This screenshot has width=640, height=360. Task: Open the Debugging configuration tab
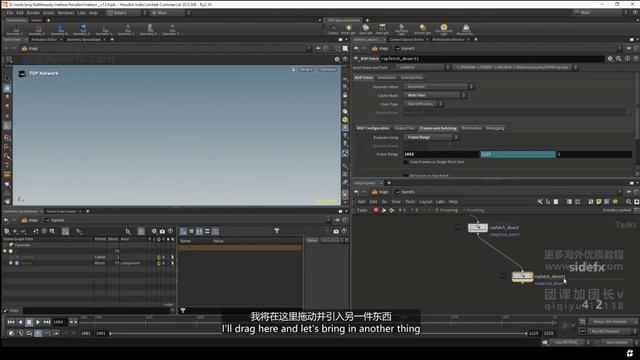495,128
